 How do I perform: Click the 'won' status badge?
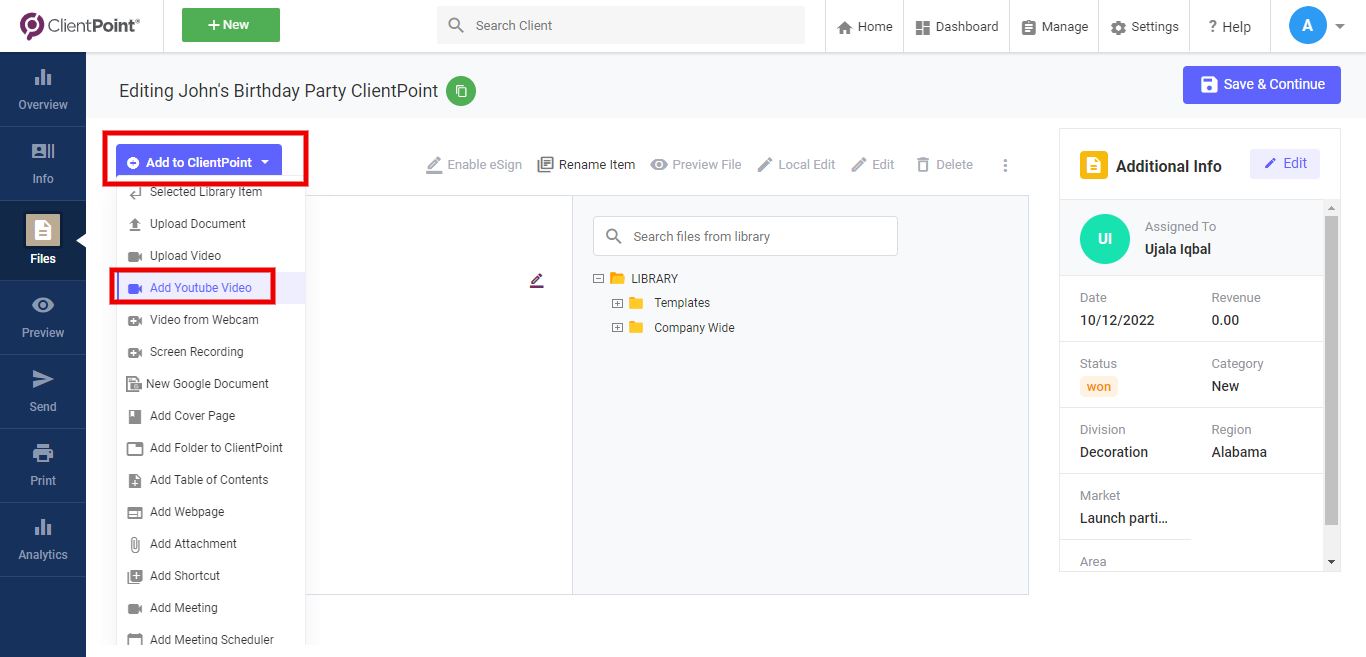(x=1099, y=387)
